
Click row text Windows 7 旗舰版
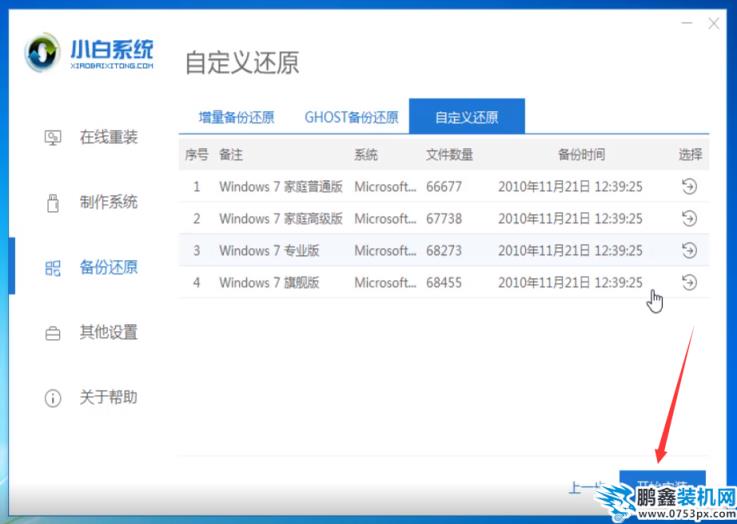tap(269, 282)
